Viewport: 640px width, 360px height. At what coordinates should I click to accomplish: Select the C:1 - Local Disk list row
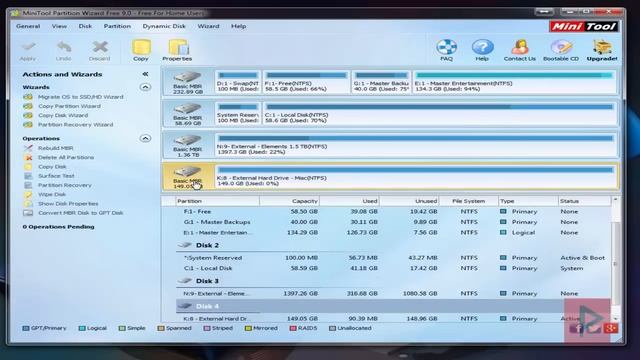click(x=393, y=268)
